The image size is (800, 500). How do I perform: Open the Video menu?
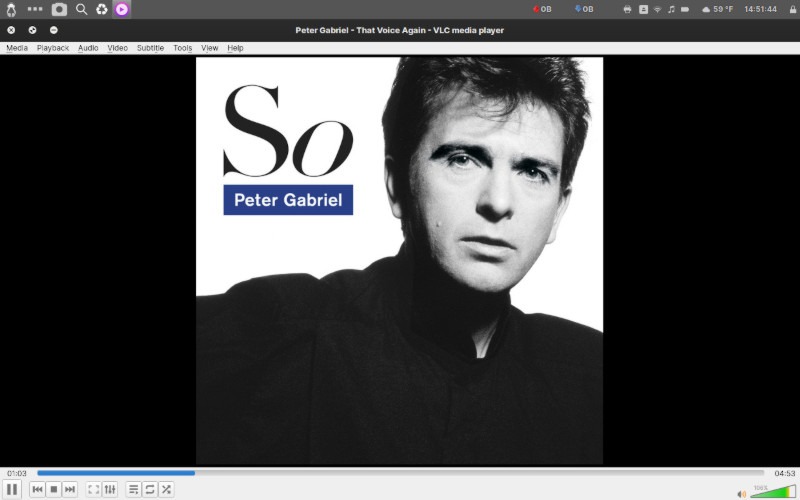pyautogui.click(x=117, y=48)
